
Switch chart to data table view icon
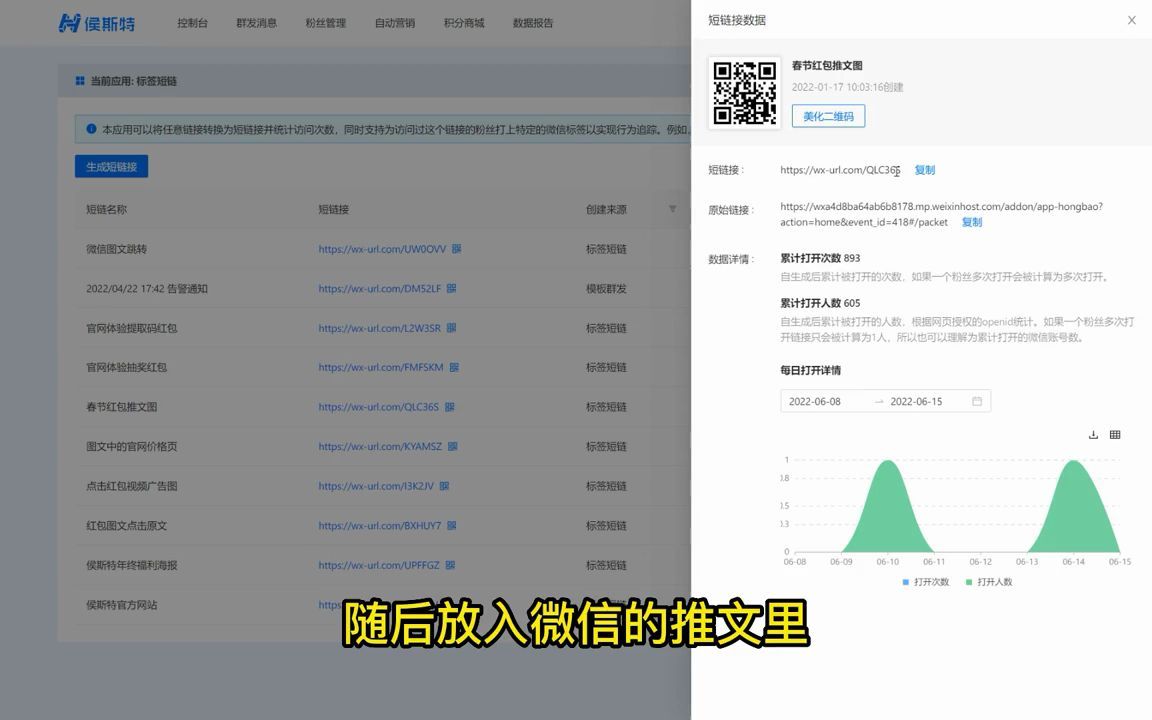click(1115, 435)
